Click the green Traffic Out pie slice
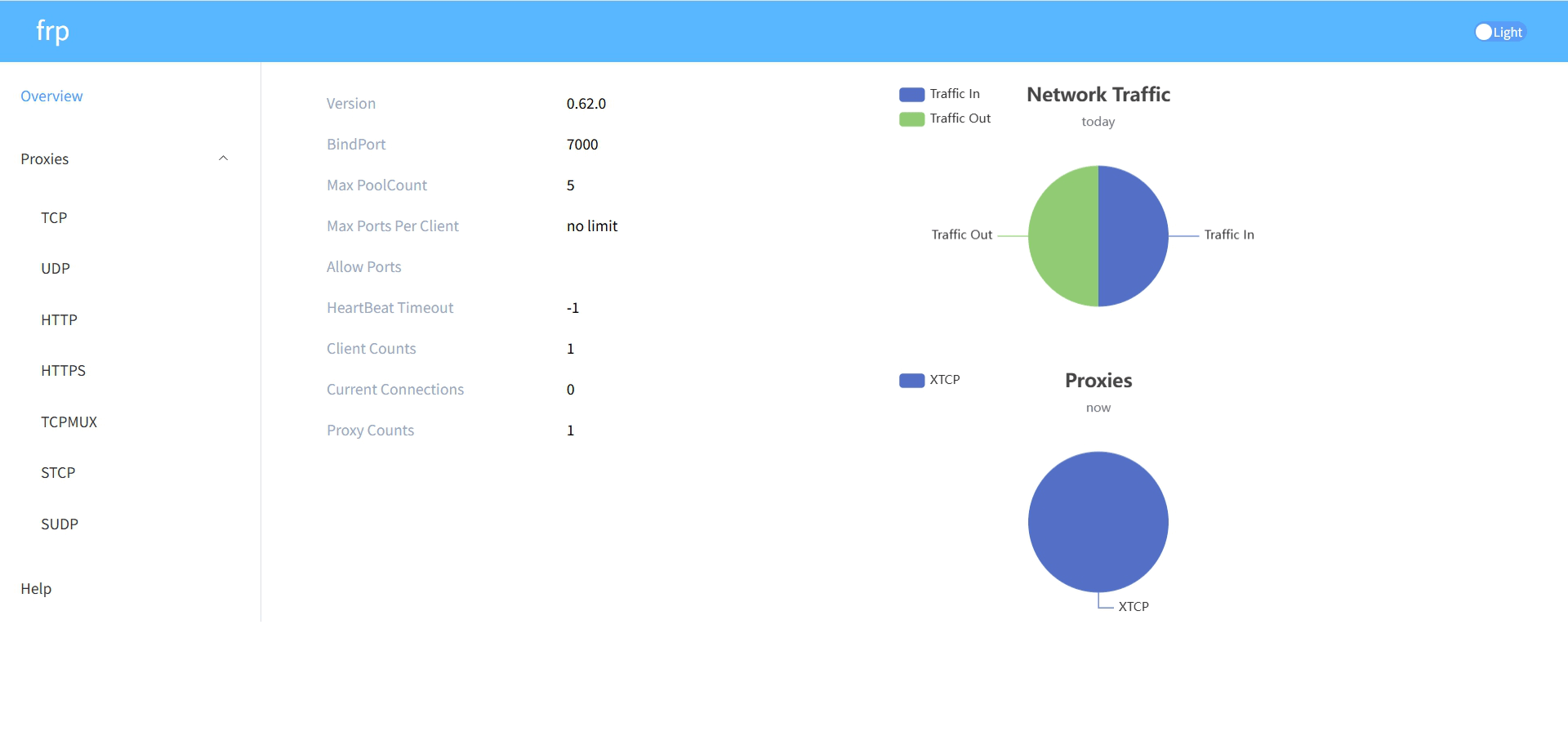The width and height of the screenshot is (1568, 745). [x=1062, y=236]
